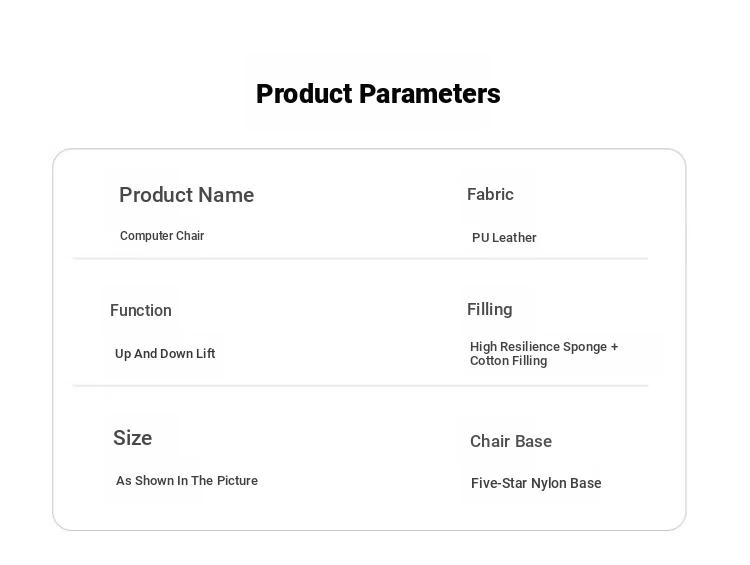
Task: Click the word Leather in the Fabric value
Action: (514, 238)
